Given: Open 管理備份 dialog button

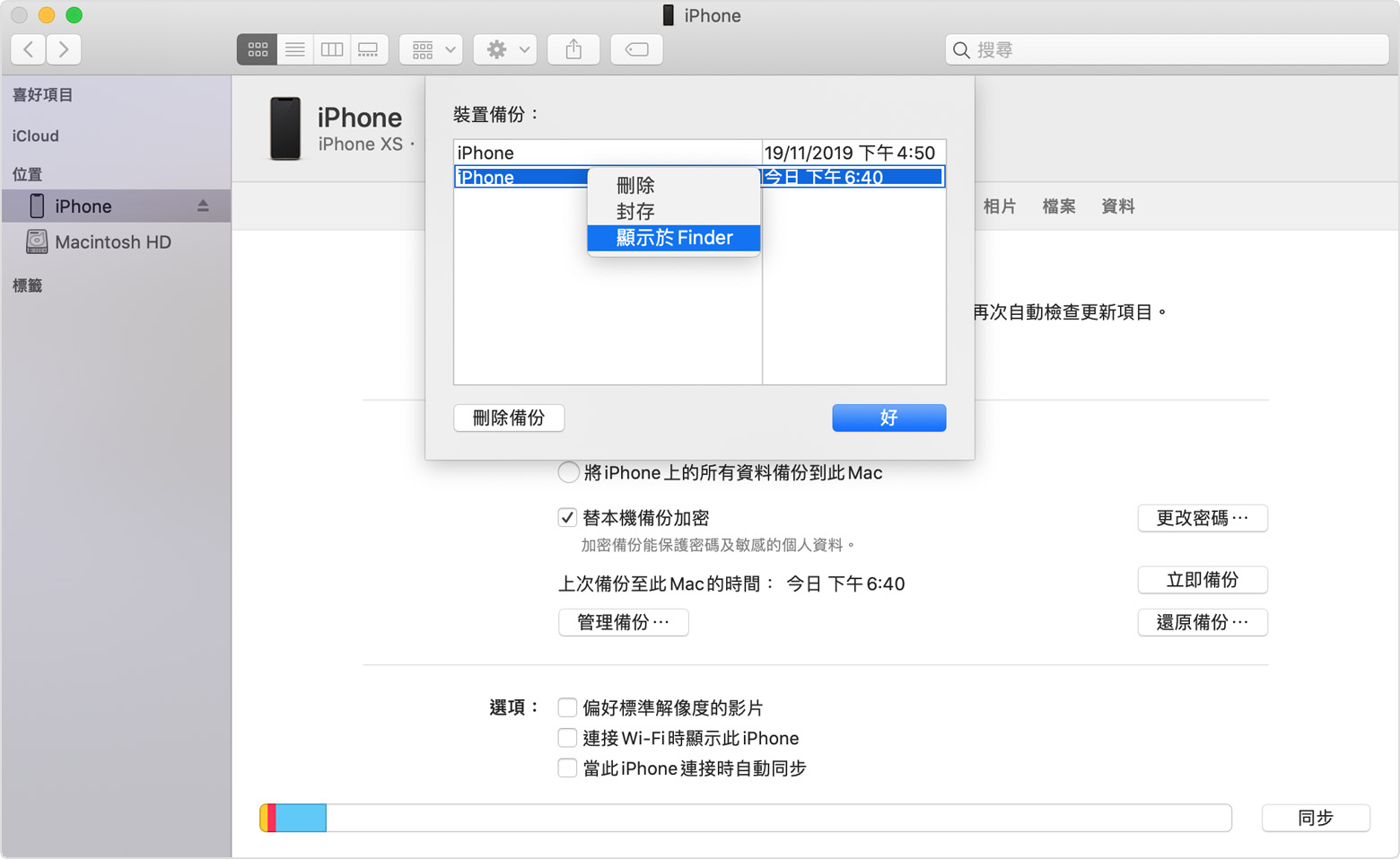Looking at the screenshot, I should pyautogui.click(x=624, y=623).
